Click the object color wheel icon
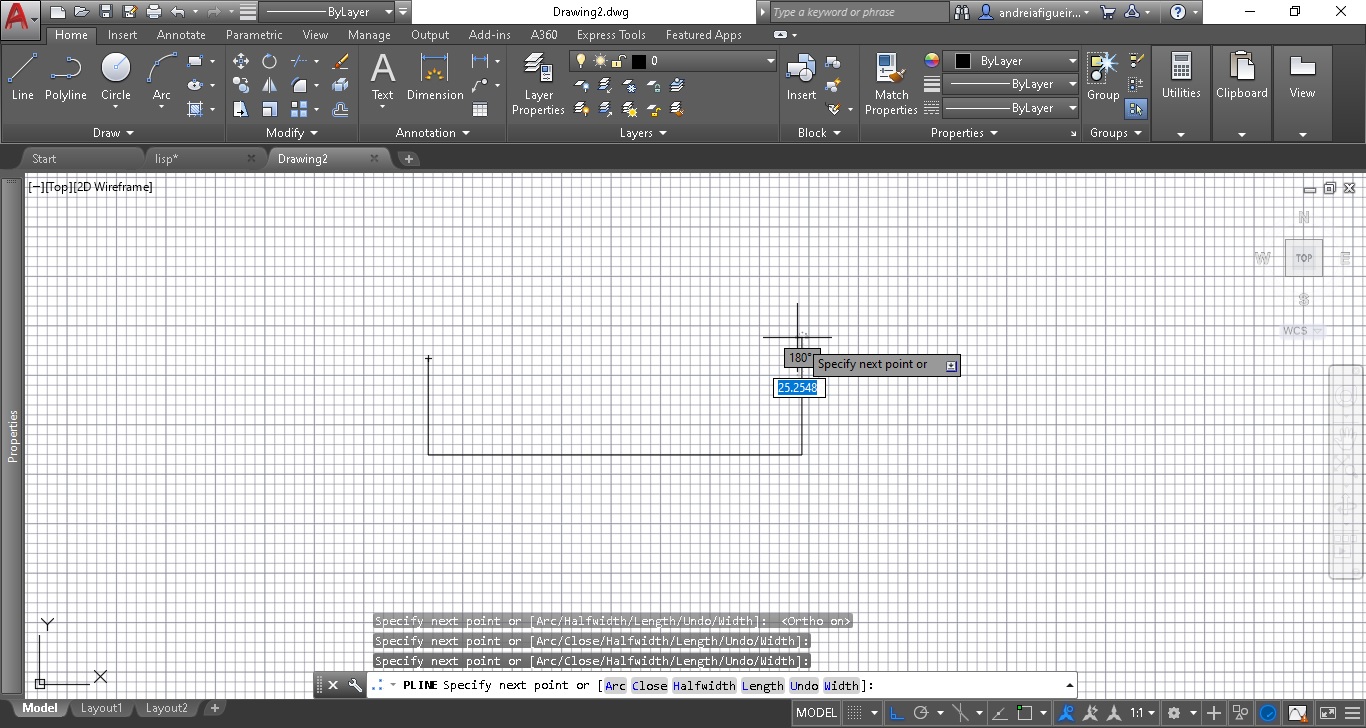The image size is (1366, 728). [932, 61]
